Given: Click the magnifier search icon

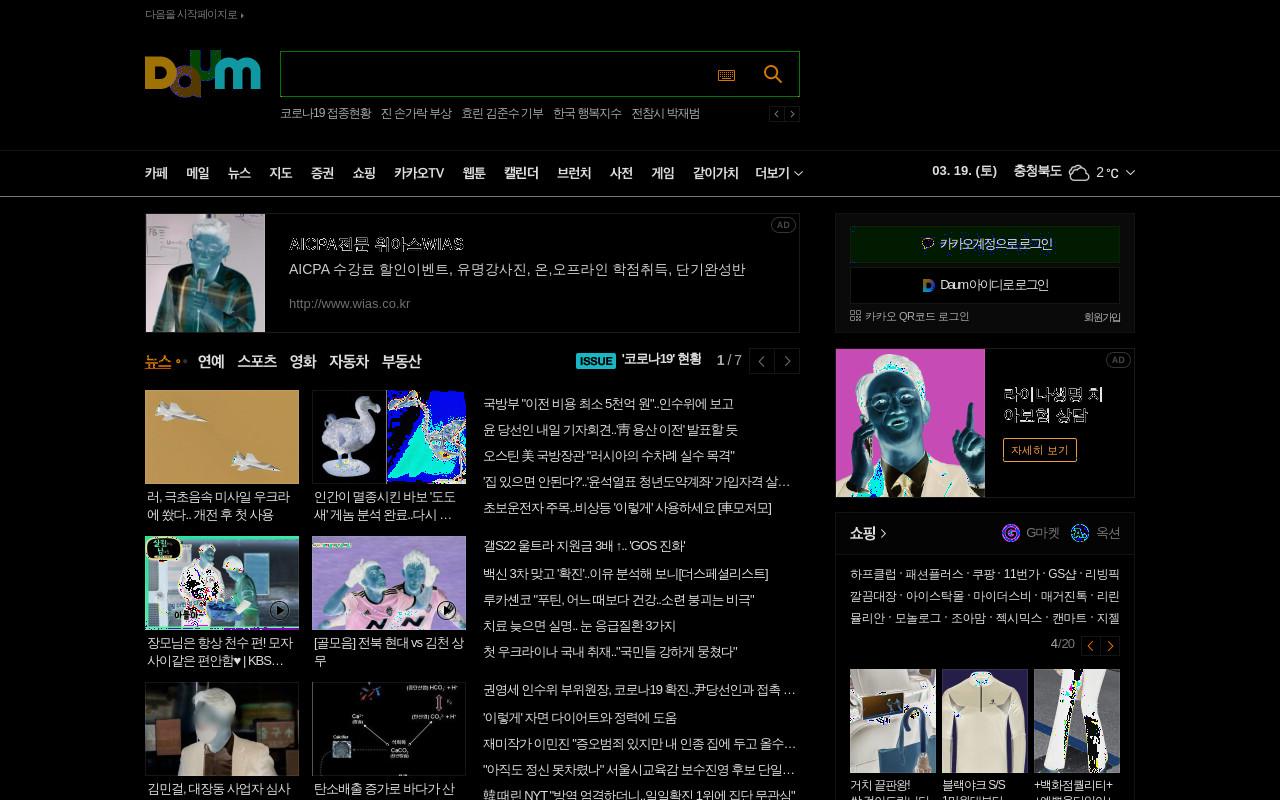Looking at the screenshot, I should [x=772, y=74].
